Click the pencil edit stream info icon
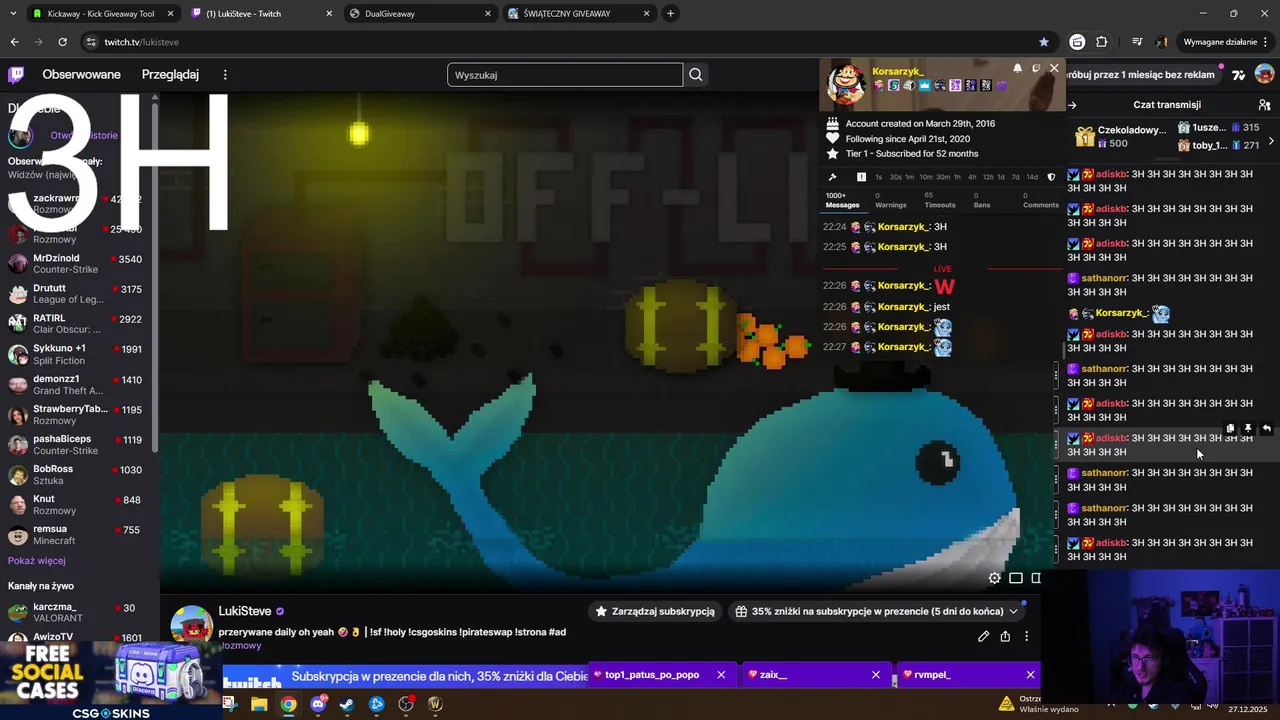This screenshot has width=1280, height=720. [x=983, y=636]
